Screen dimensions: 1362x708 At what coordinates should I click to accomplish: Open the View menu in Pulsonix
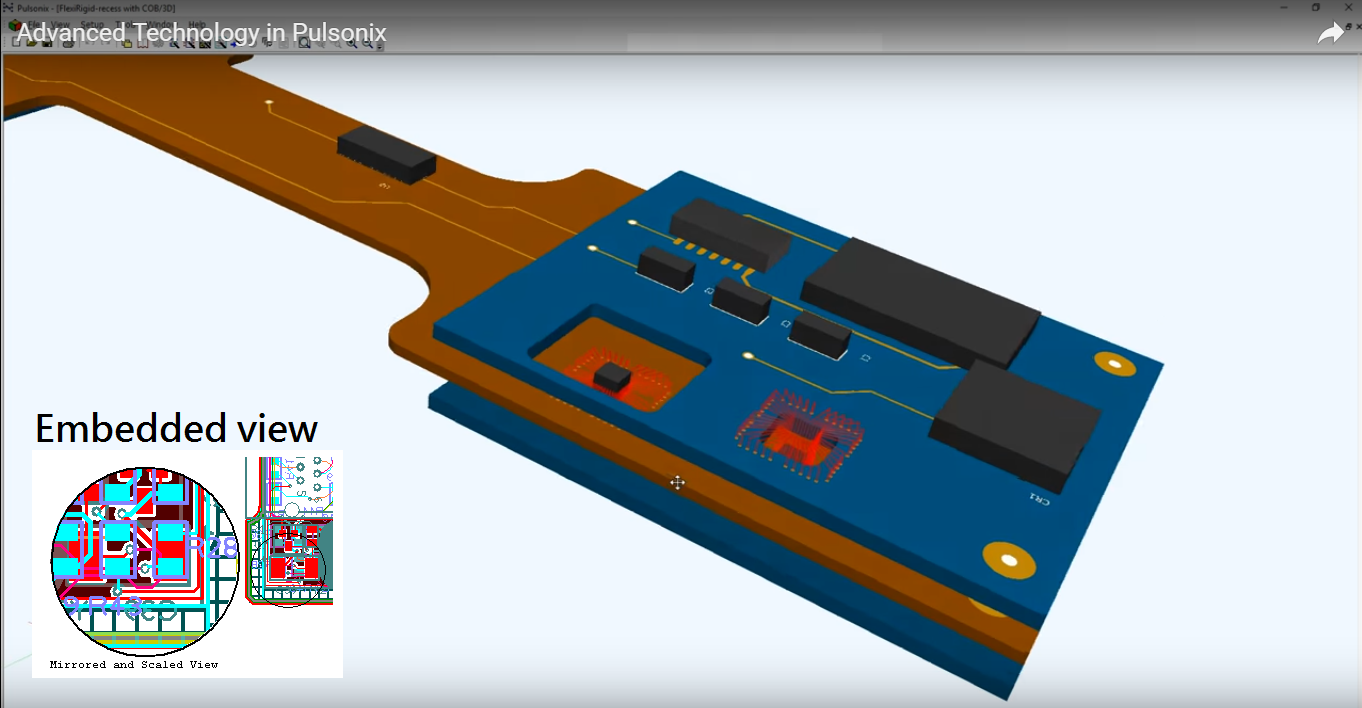tap(60, 24)
